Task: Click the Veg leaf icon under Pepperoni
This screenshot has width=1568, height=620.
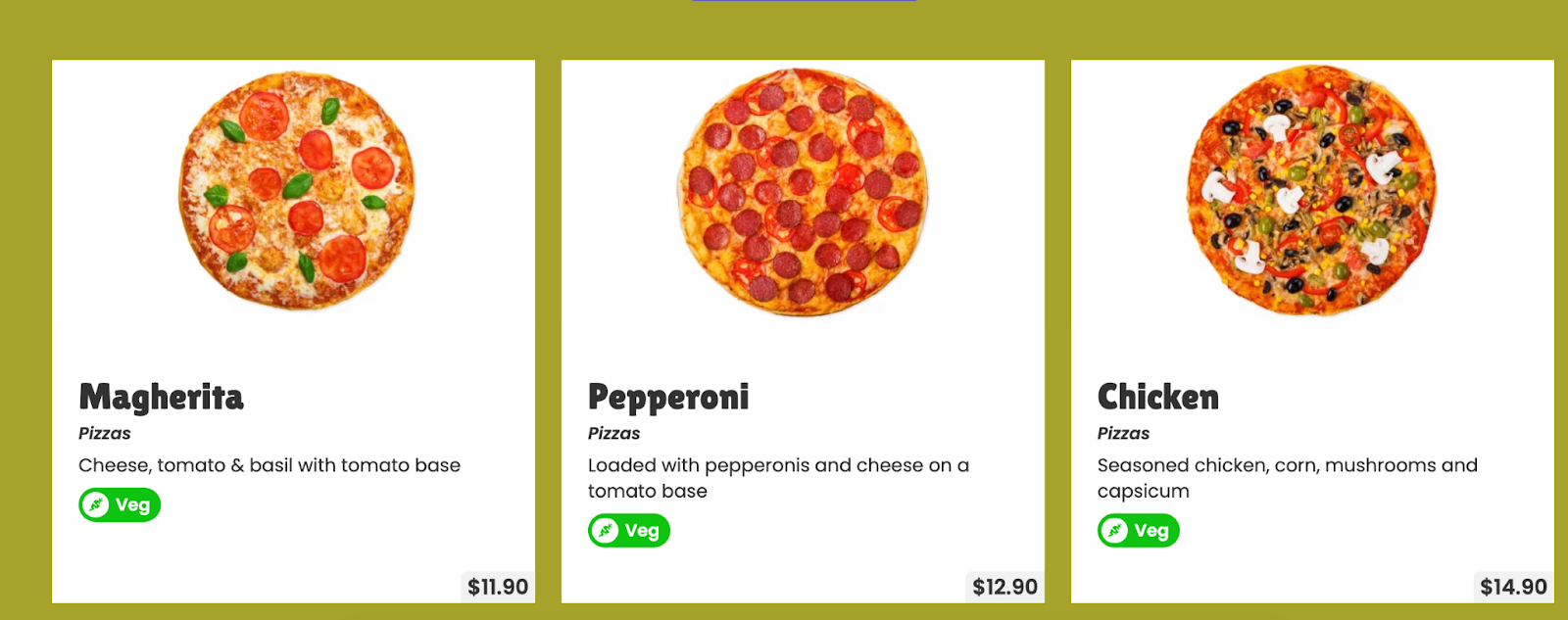Action: (x=606, y=531)
